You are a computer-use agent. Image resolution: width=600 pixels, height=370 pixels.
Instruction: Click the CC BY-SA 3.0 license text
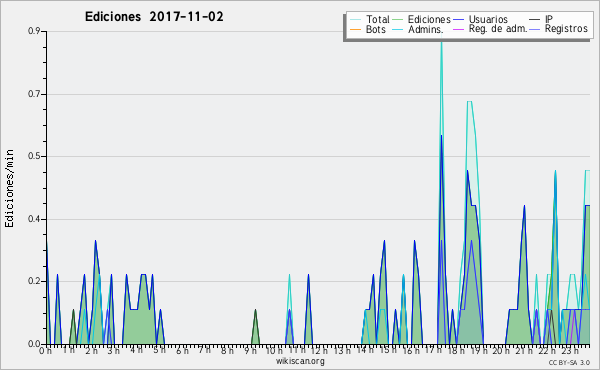coord(569,362)
